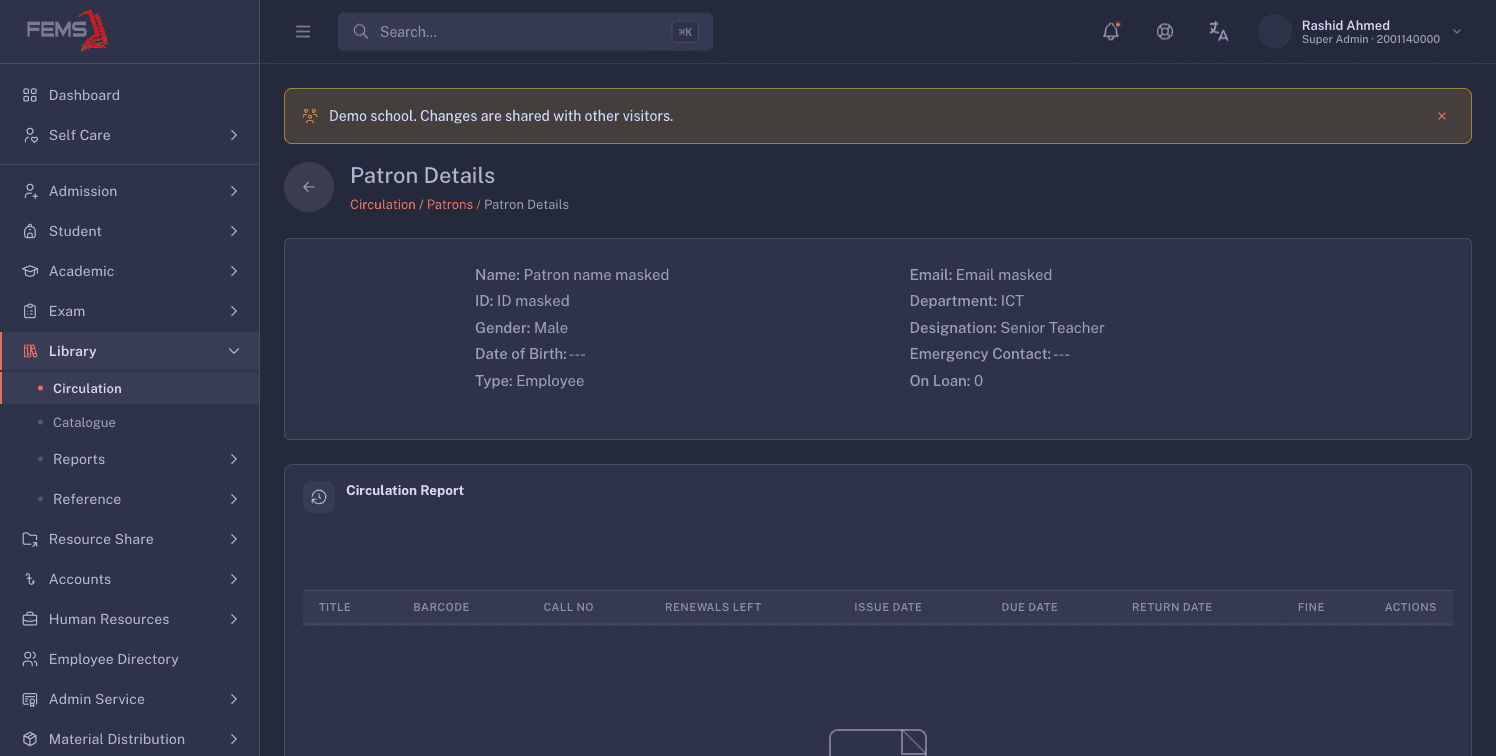Expand the Admin Service chevron
This screenshot has width=1496, height=756.
(234, 699)
